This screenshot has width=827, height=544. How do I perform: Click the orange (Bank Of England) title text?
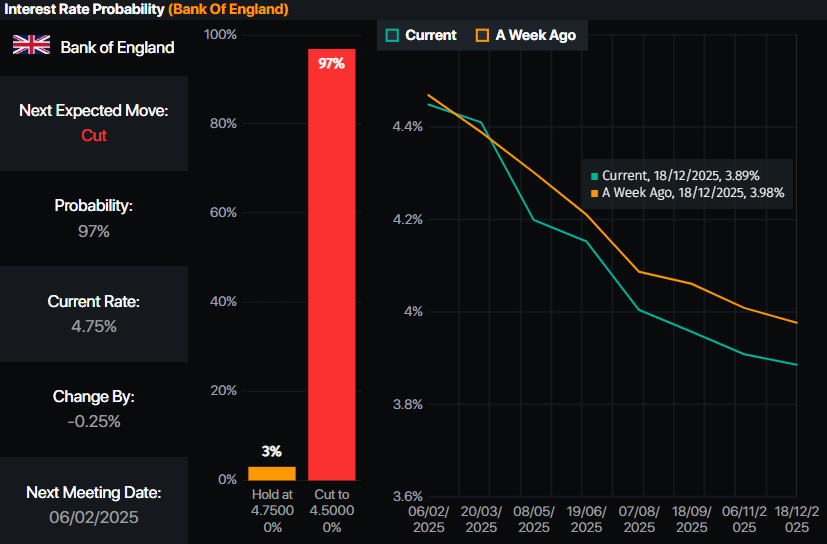pyautogui.click(x=229, y=9)
